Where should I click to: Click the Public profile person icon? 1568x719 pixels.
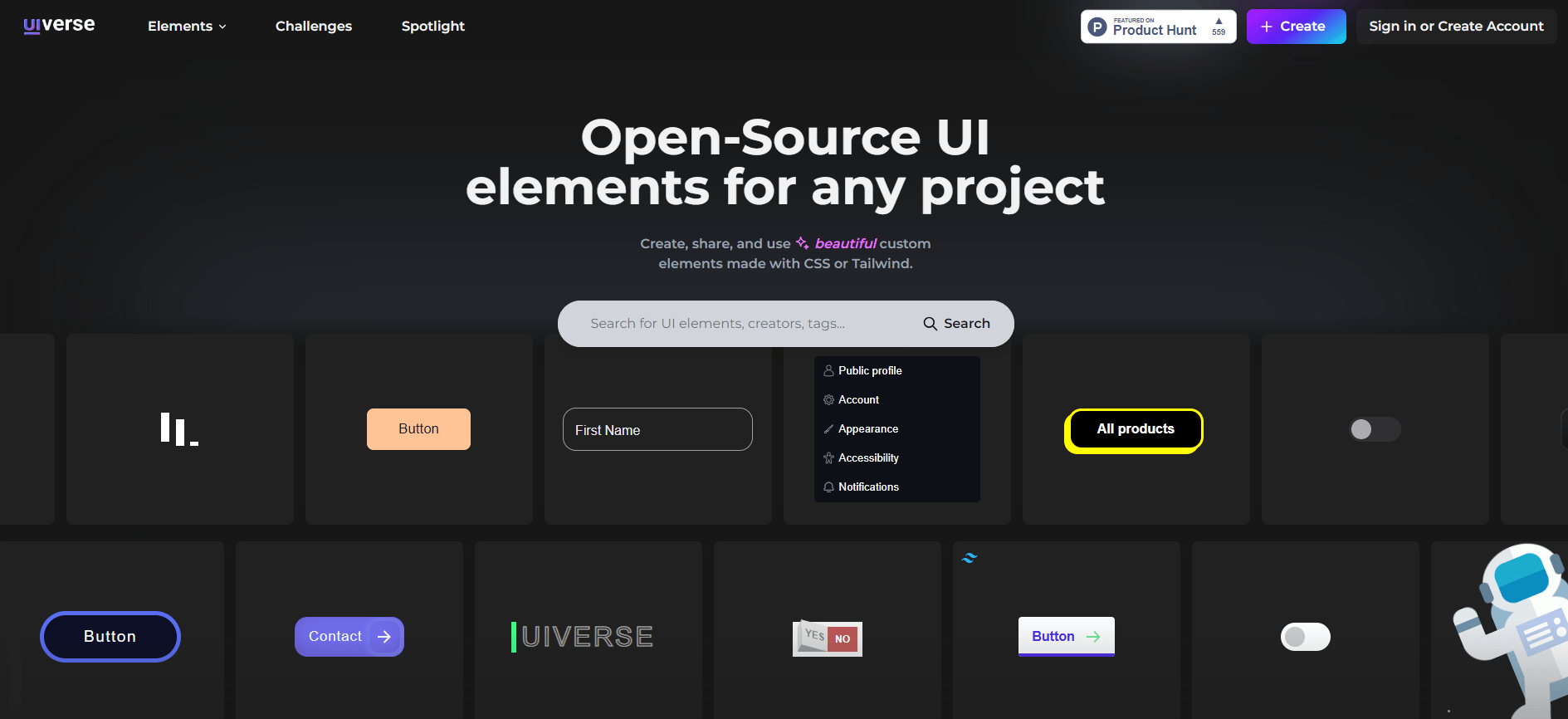(x=828, y=371)
